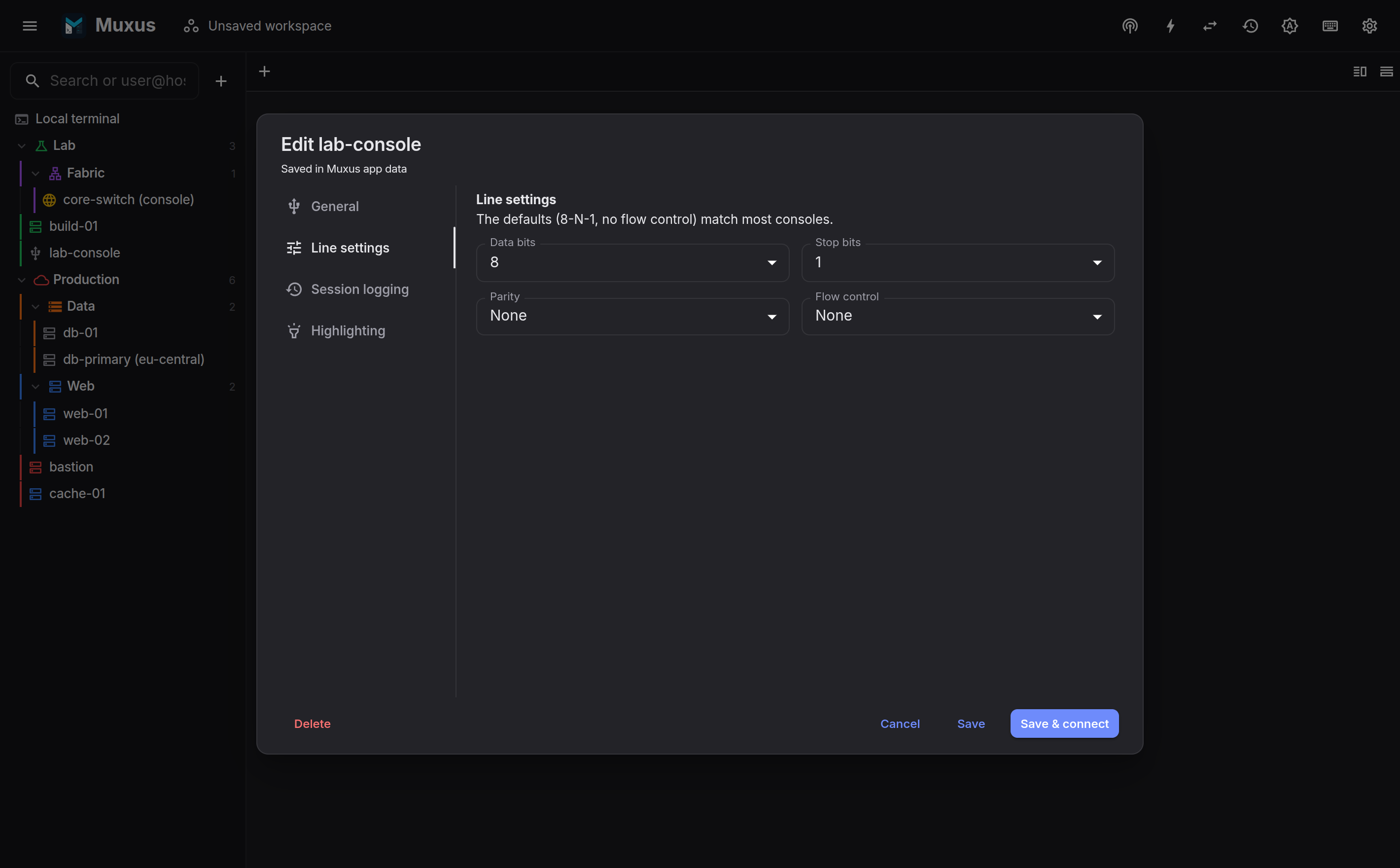Image resolution: width=1400 pixels, height=868 pixels.
Task: Toggle the auto theme brightness icon
Action: click(1290, 26)
